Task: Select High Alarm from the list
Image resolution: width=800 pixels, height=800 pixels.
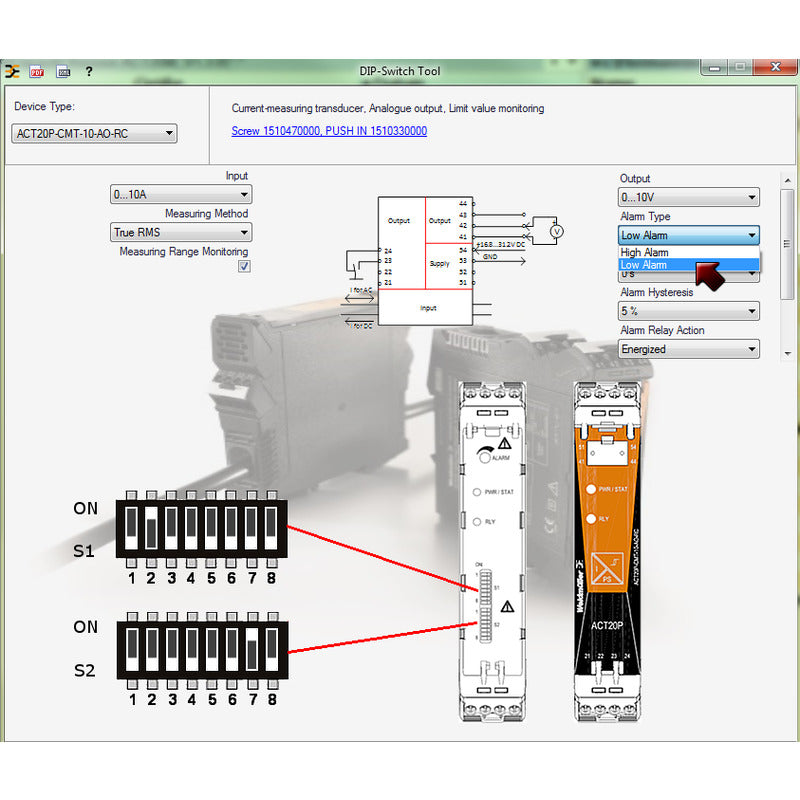Action: [688, 253]
